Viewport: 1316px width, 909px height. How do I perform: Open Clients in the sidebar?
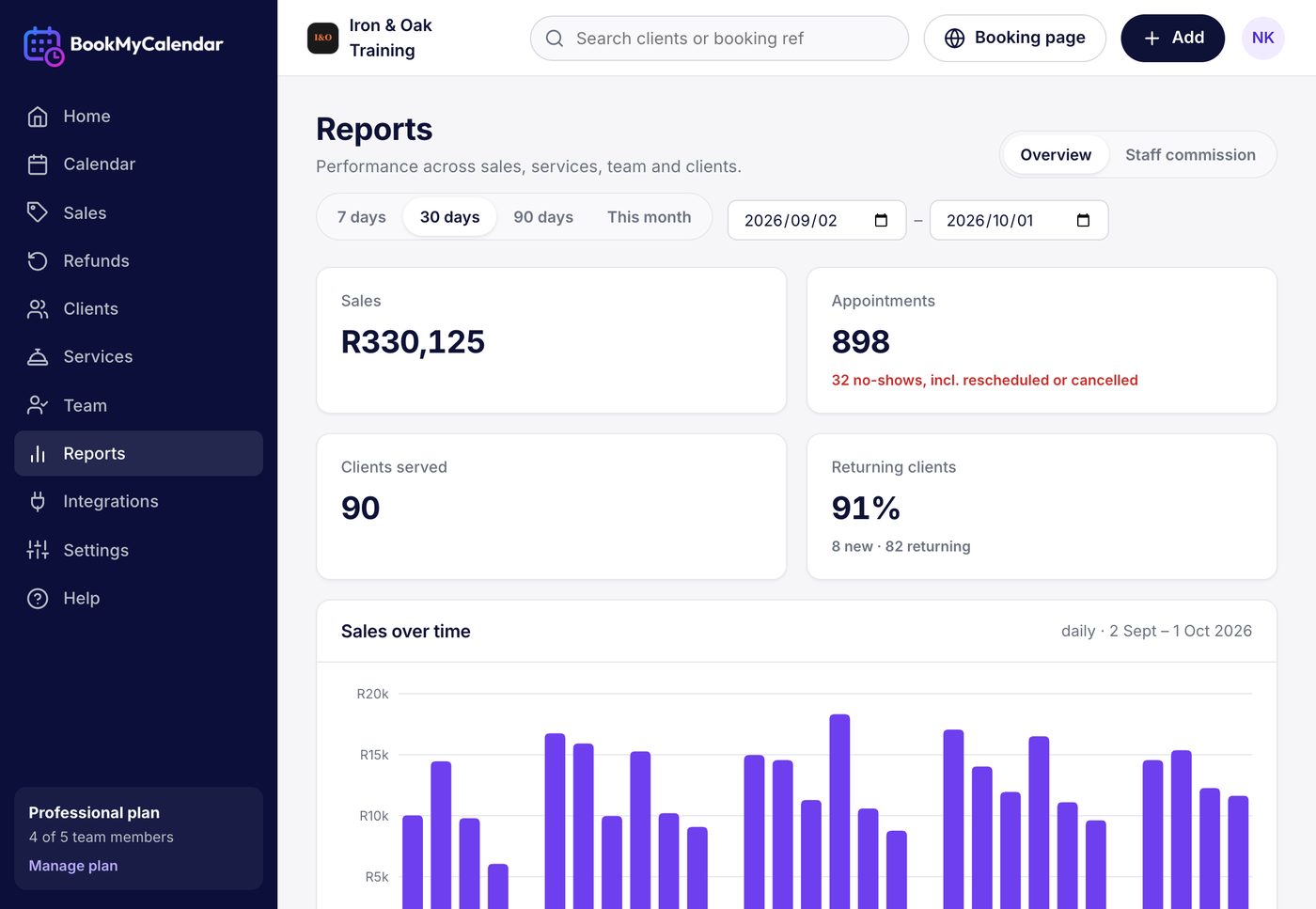138,309
